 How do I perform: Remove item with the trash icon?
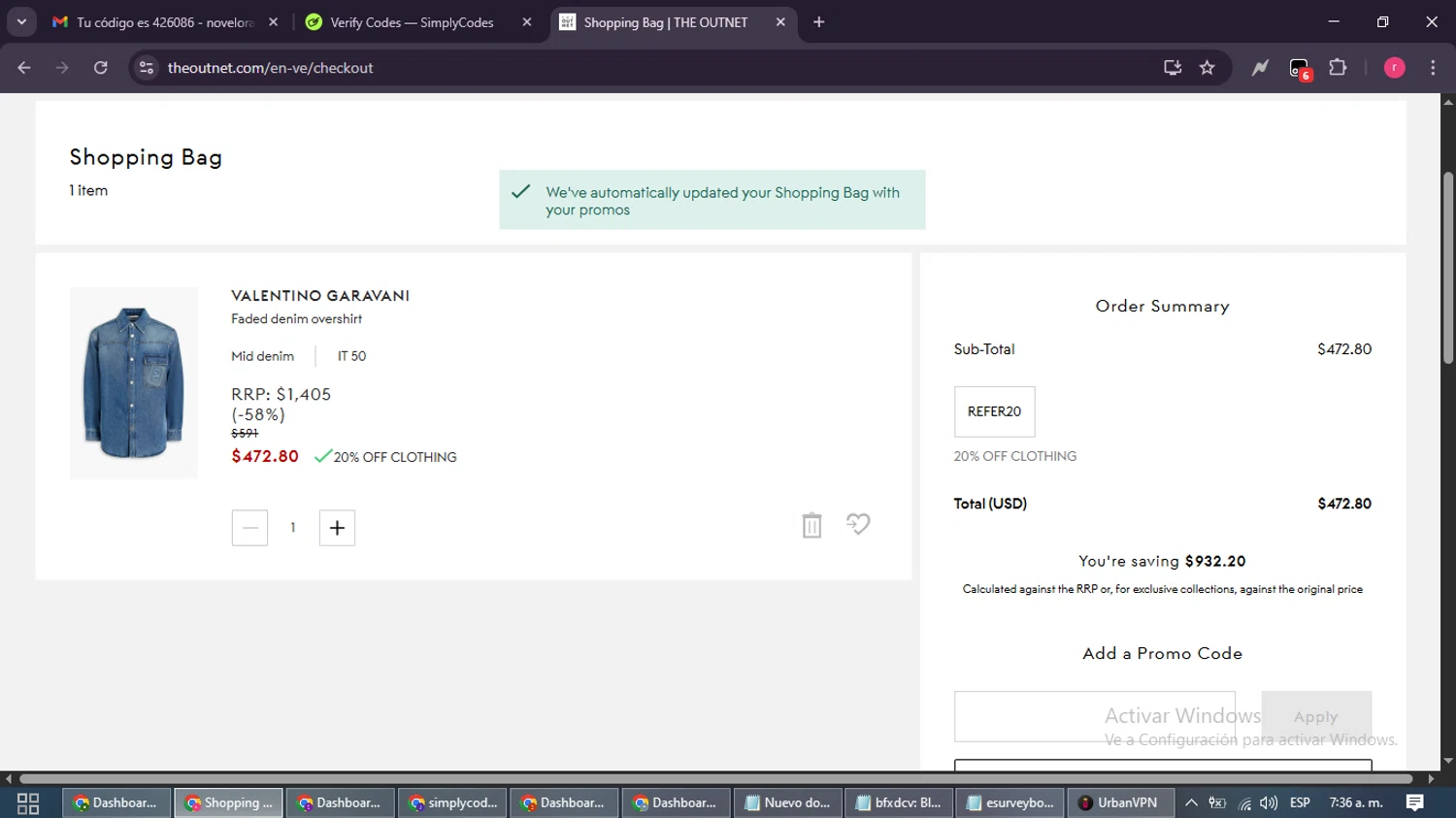coord(811,525)
